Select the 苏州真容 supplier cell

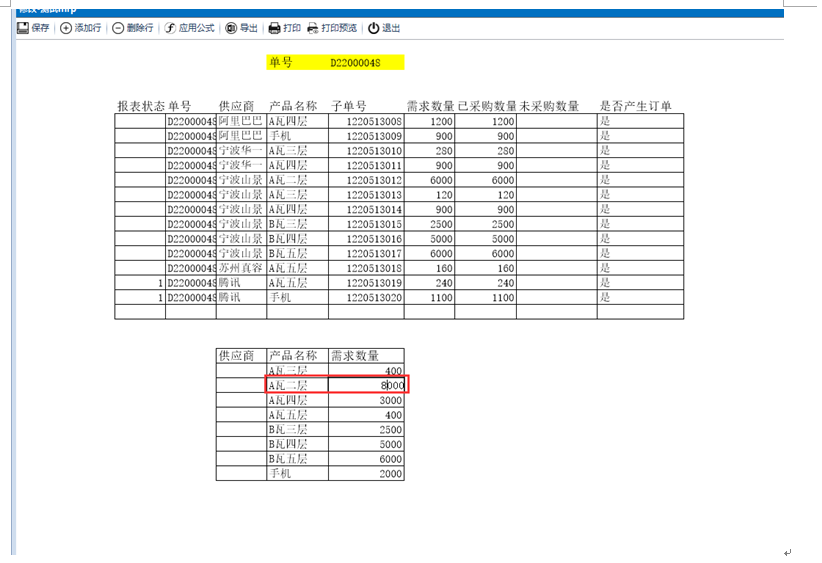coord(241,268)
